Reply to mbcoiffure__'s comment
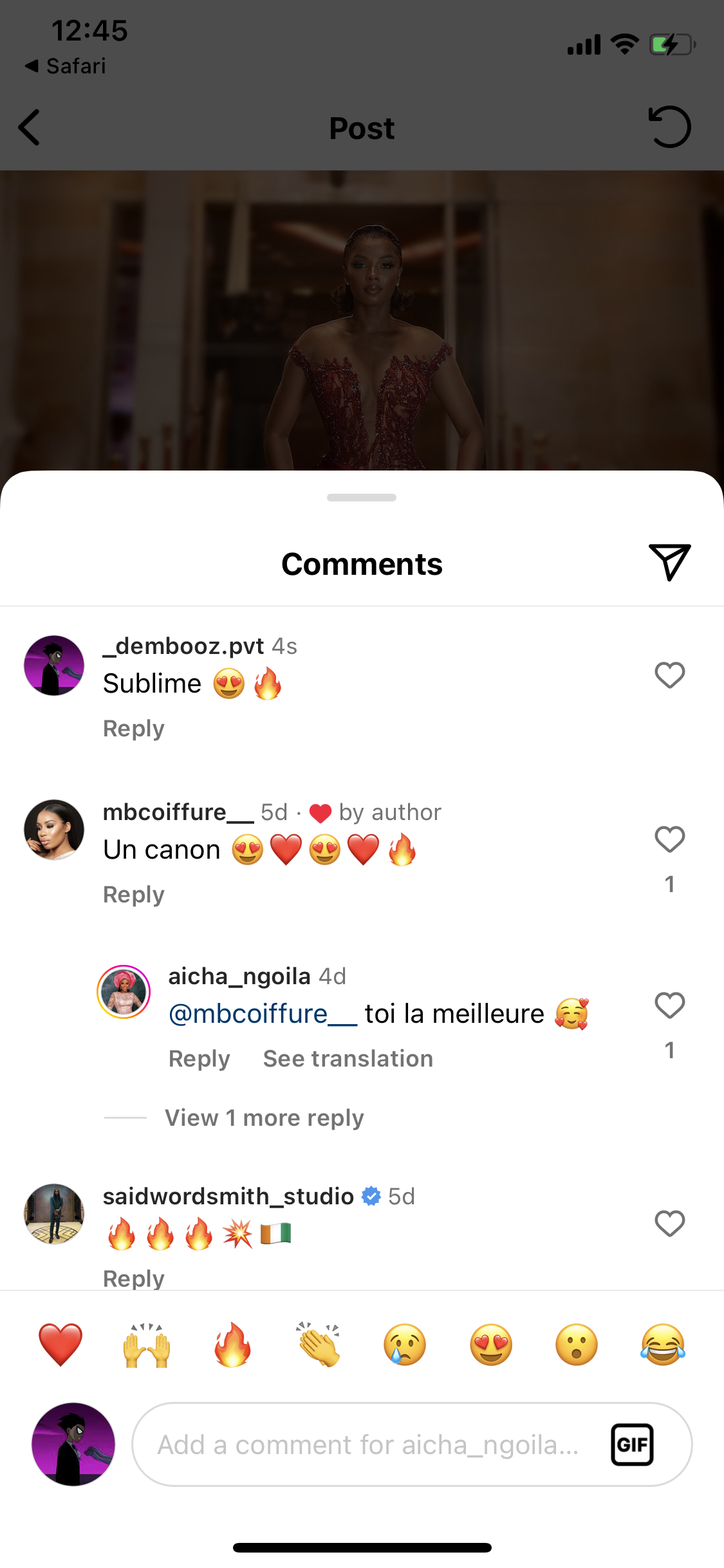This screenshot has width=724, height=1568. click(134, 895)
